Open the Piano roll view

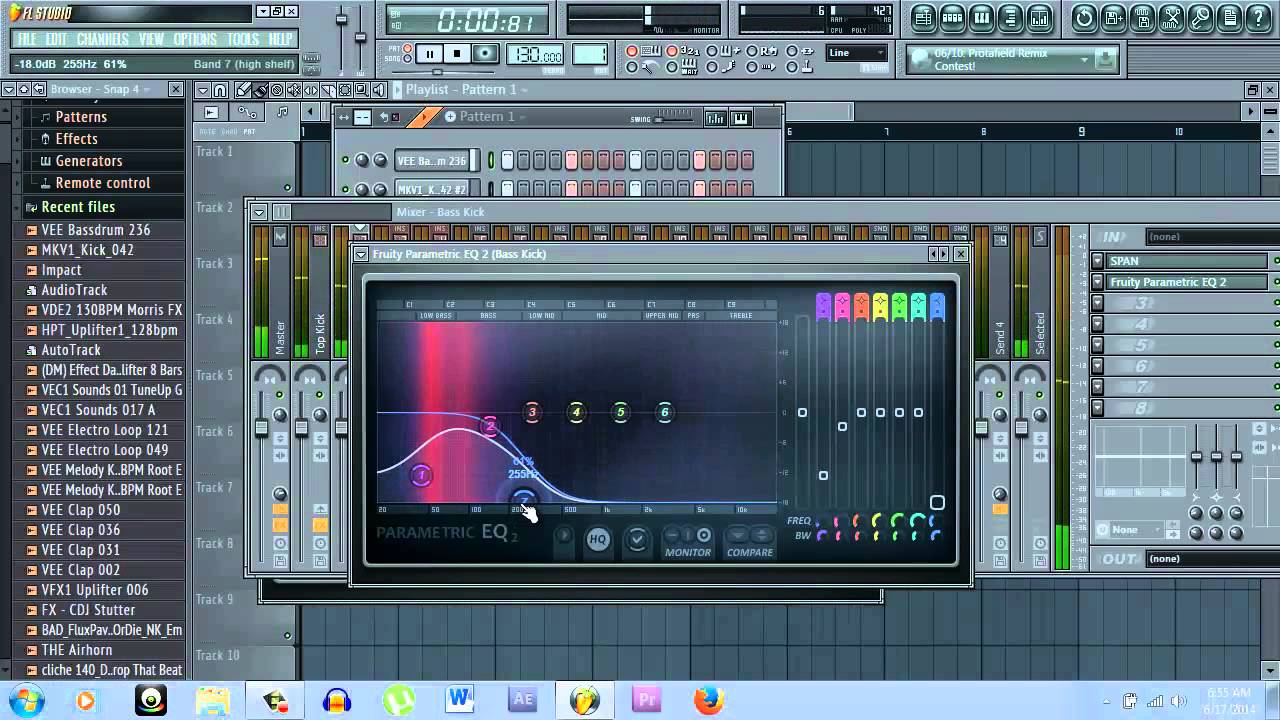[x=981, y=17]
